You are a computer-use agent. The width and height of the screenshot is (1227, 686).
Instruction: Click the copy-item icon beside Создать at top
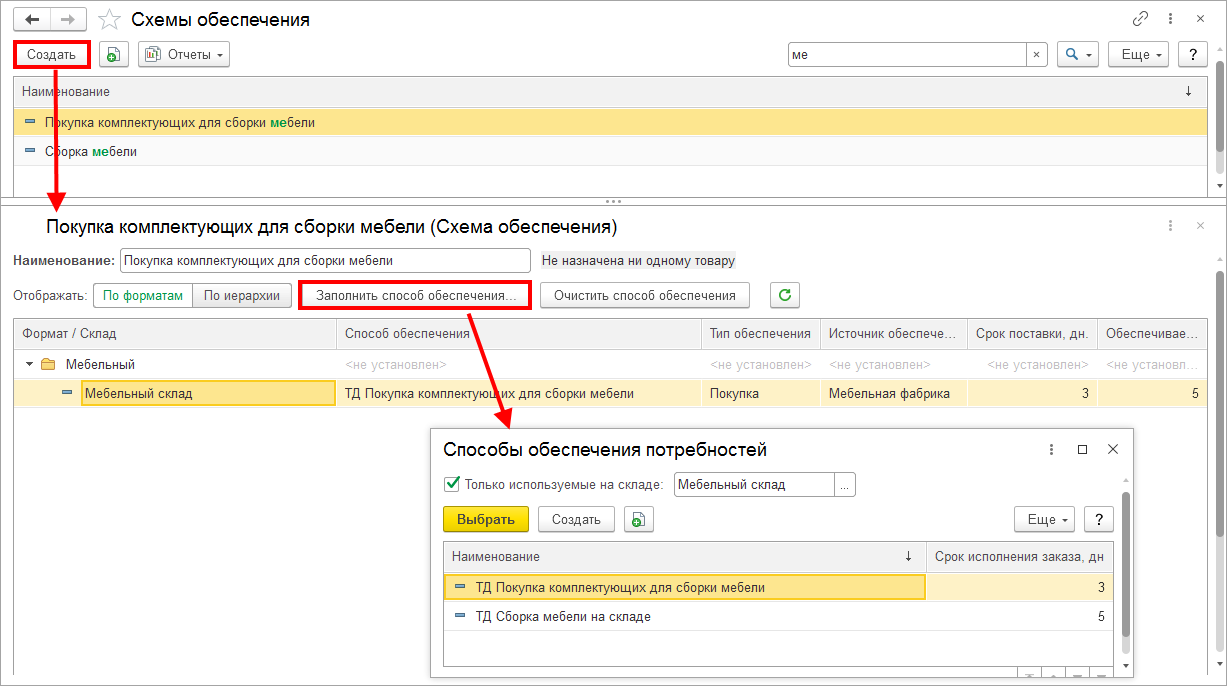coord(114,54)
